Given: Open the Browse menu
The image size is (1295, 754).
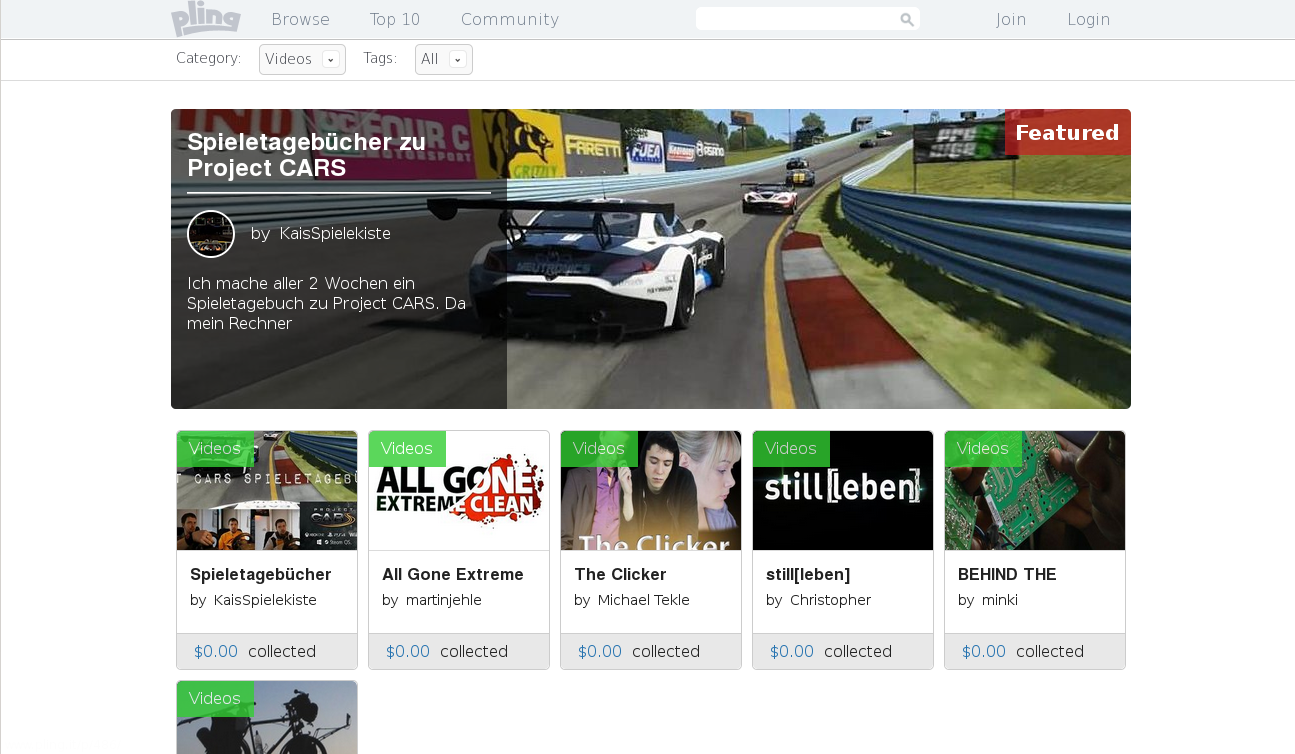Looking at the screenshot, I should coord(300,19).
